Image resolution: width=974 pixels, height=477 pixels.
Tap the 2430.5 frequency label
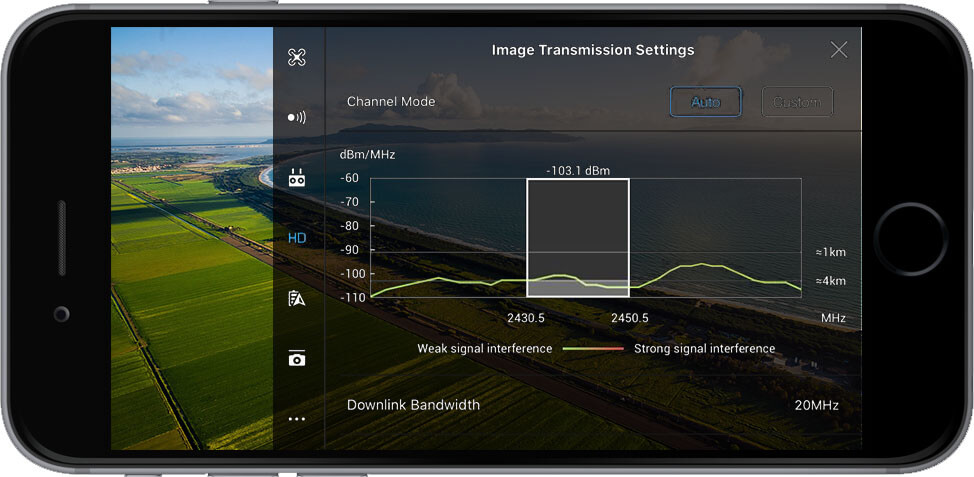pos(526,318)
